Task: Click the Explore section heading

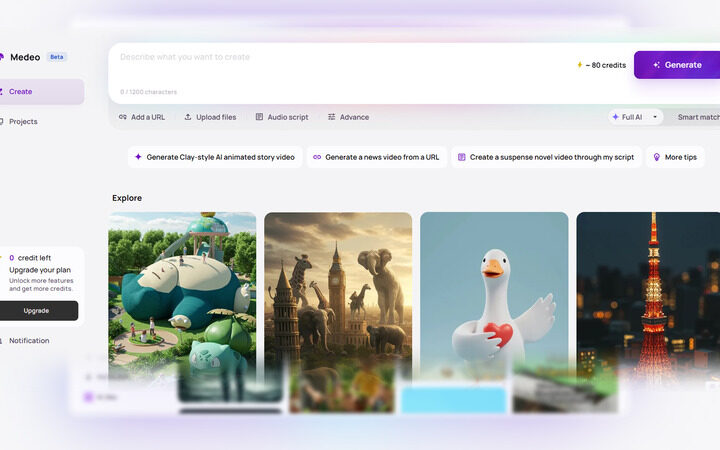Action: click(x=127, y=198)
